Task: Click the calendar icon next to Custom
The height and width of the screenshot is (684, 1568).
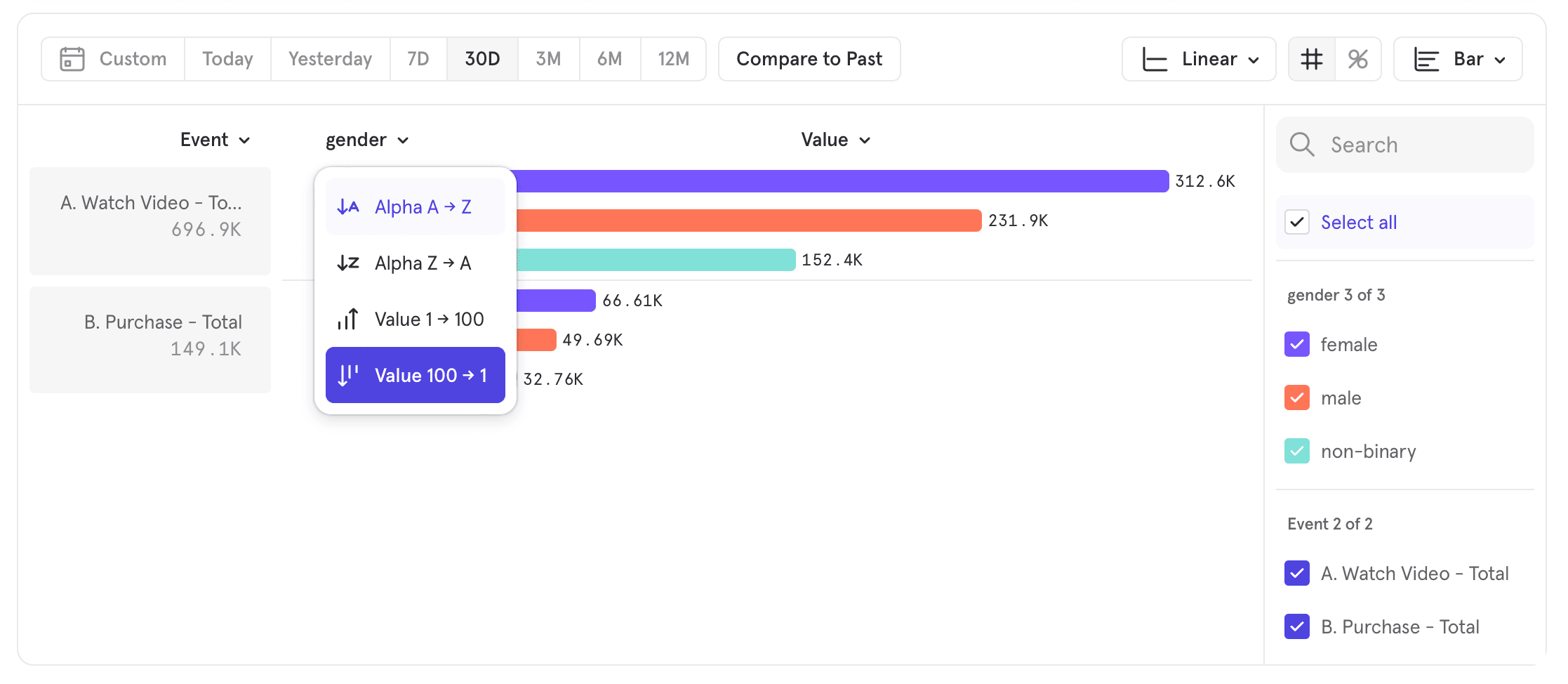Action: click(72, 59)
